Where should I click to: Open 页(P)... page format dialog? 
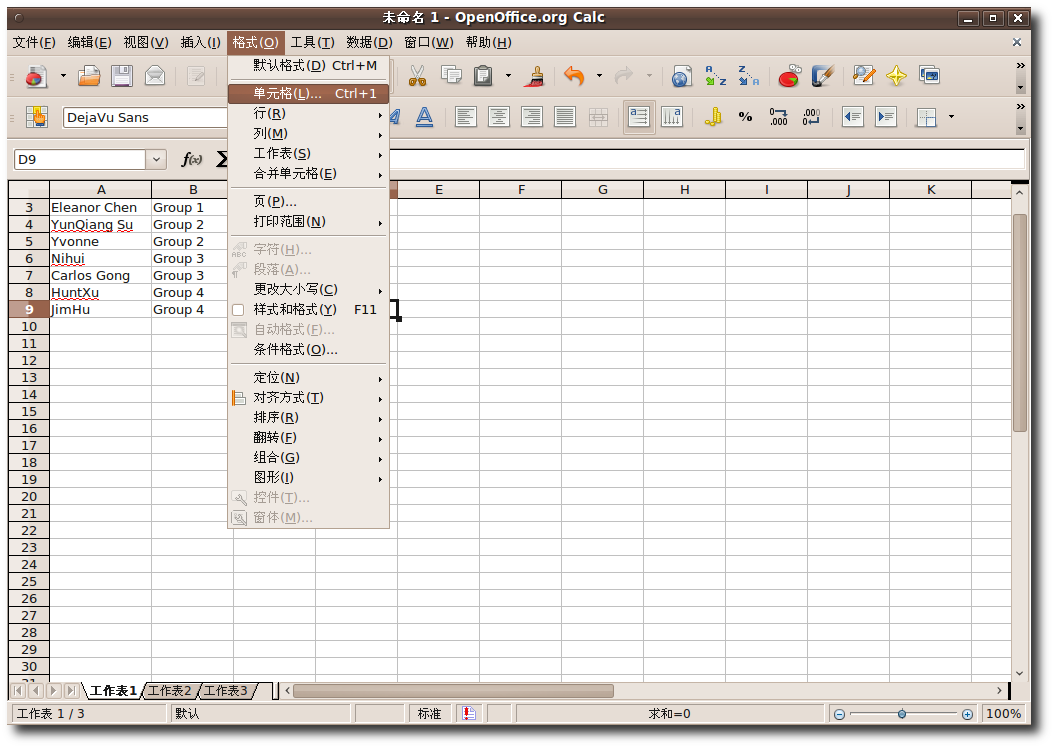click(309, 202)
